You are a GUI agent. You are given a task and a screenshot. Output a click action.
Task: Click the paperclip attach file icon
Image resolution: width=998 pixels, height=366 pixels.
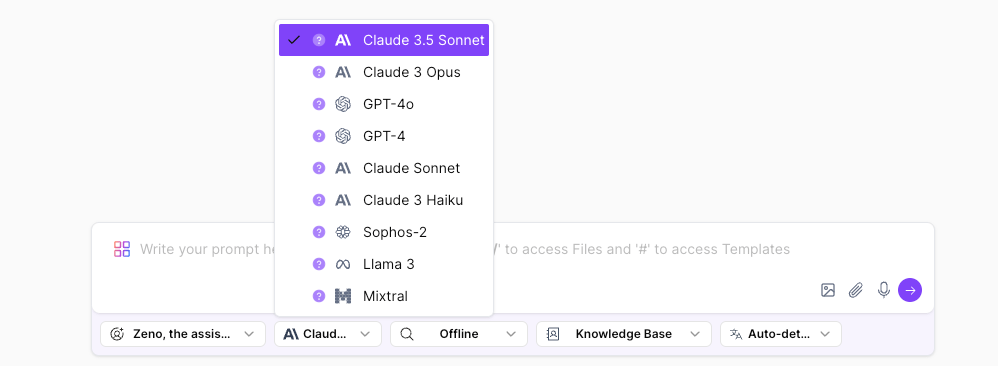point(855,290)
